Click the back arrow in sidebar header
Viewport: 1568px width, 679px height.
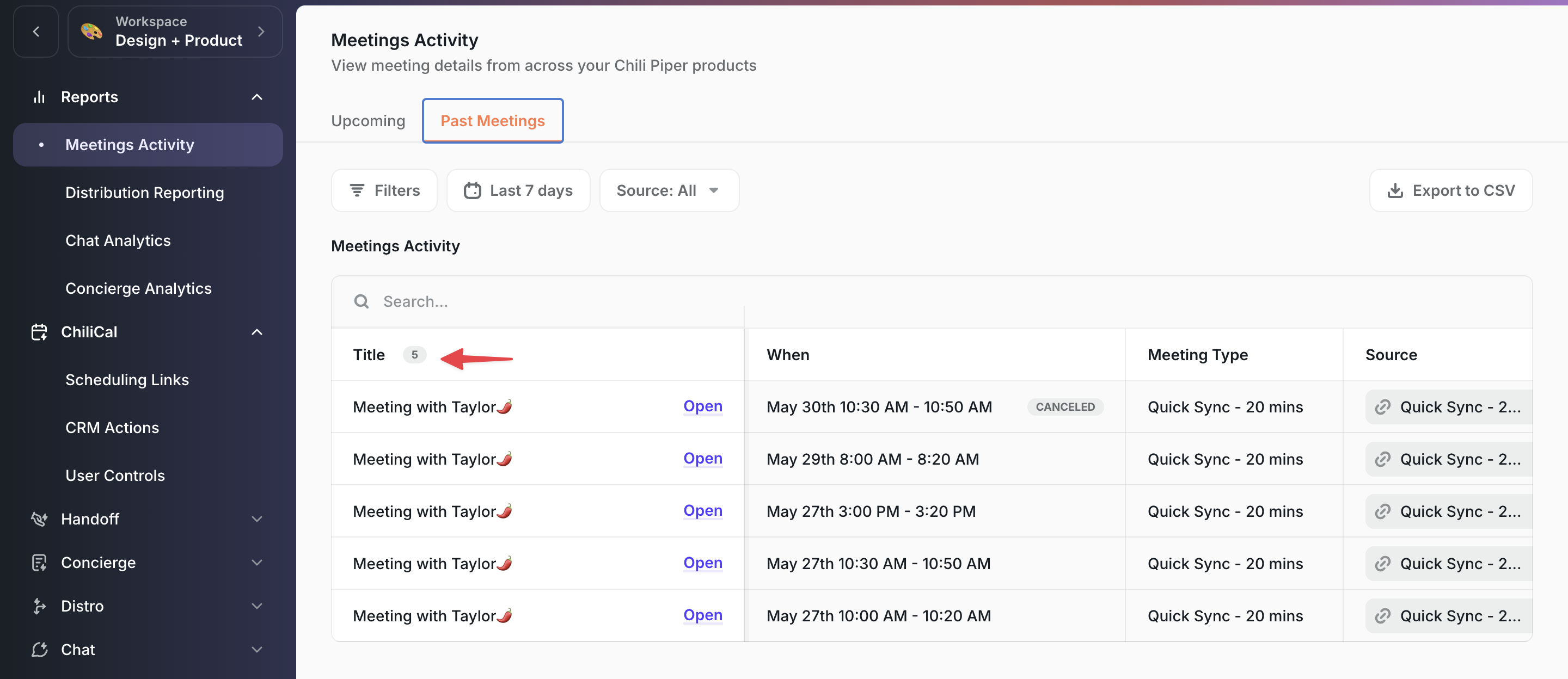coord(36,32)
